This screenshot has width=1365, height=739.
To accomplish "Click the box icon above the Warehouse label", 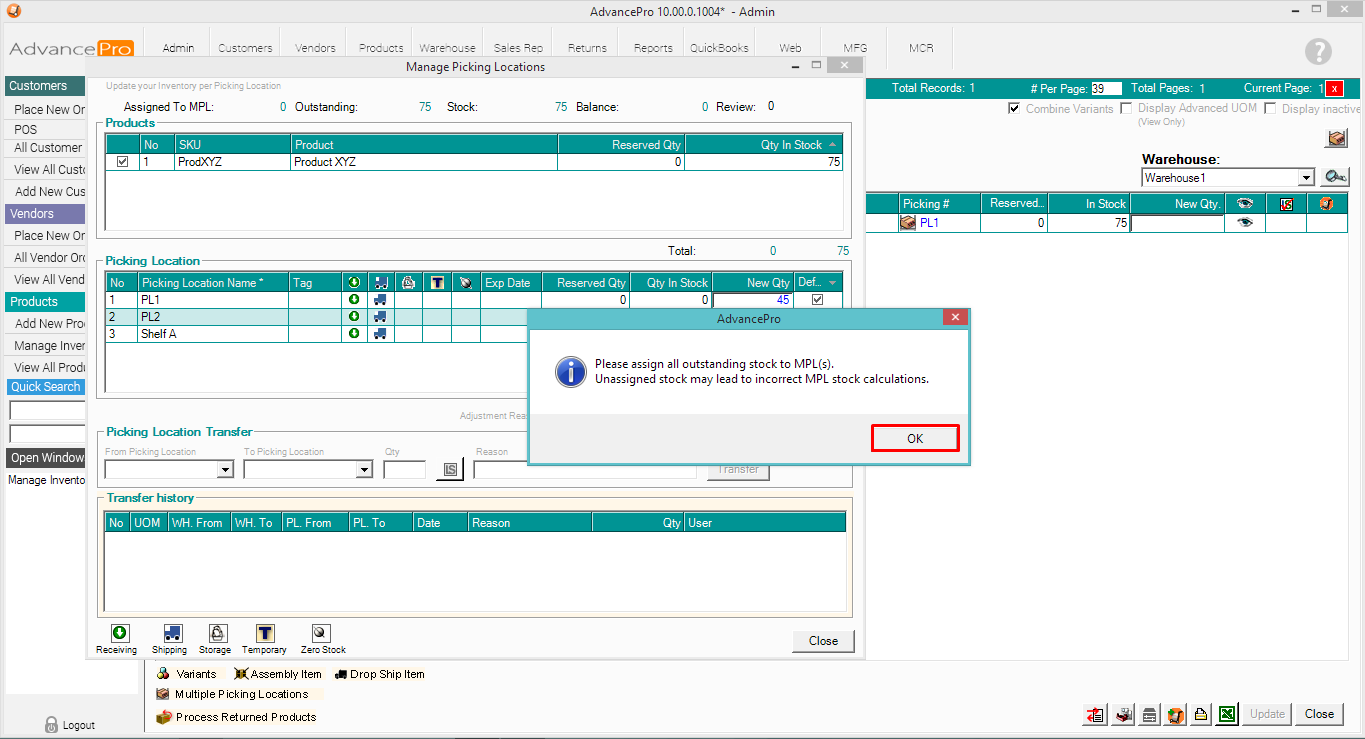I will click(x=1337, y=139).
